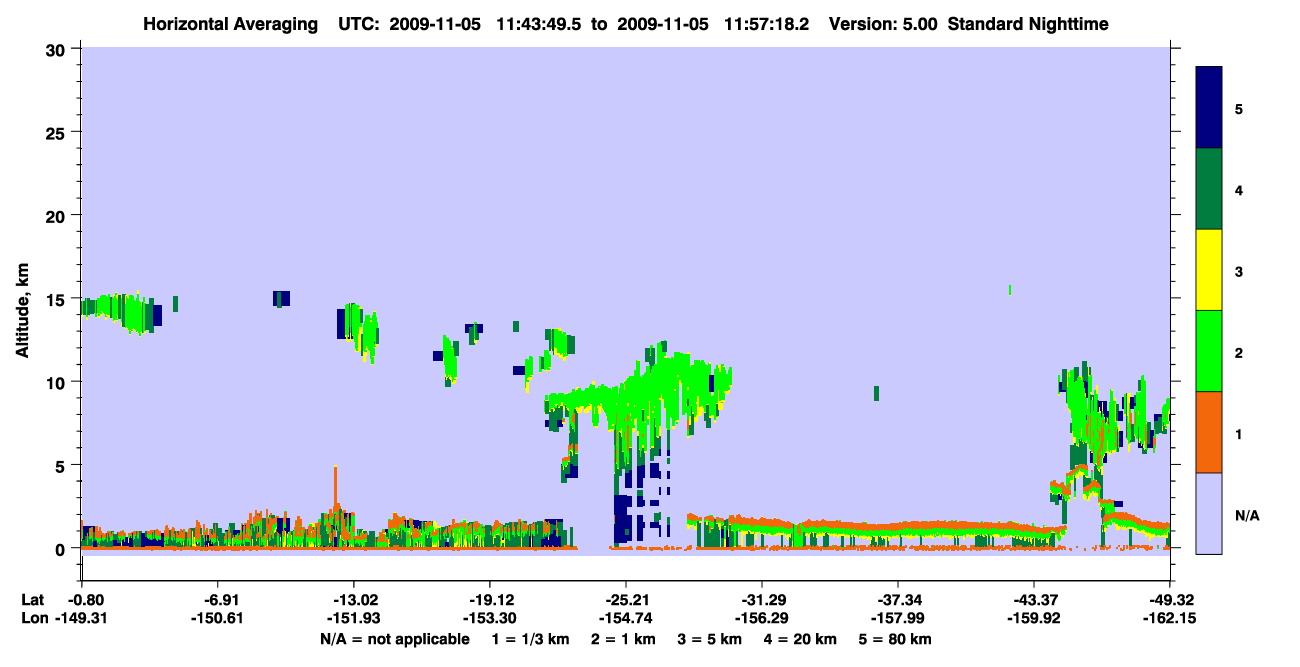Click the 'N/A = not applicable' legend text
The height and width of the screenshot is (667, 1300).
tap(394, 639)
